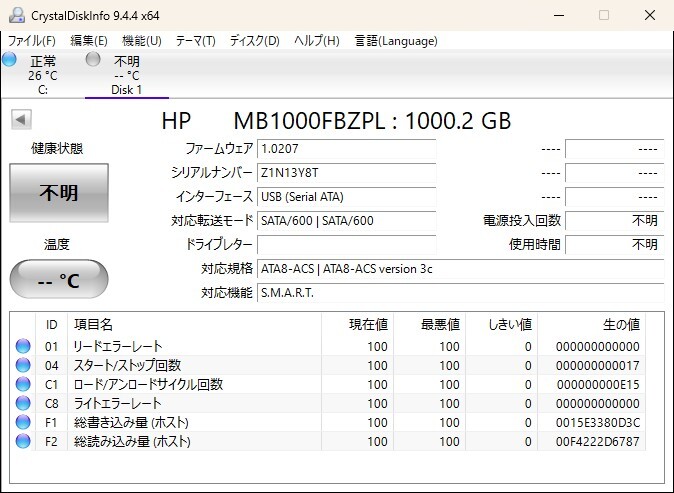This screenshot has height=493, width=674.
Task: Click the 対応規格 field ATA8-ACS version 3c
Action: coord(461,269)
